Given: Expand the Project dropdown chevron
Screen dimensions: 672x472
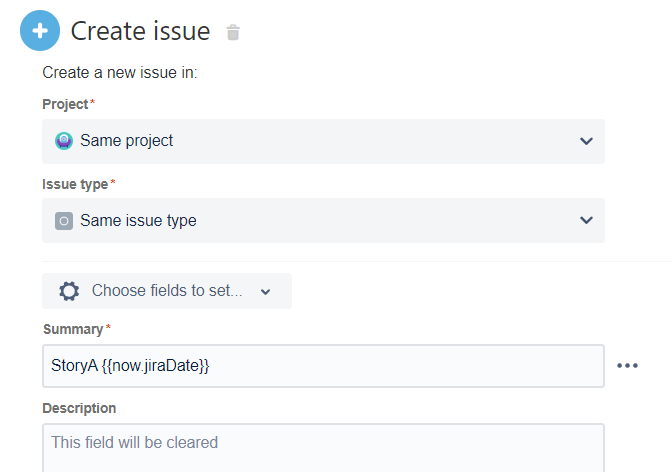Looking at the screenshot, I should coord(587,141).
